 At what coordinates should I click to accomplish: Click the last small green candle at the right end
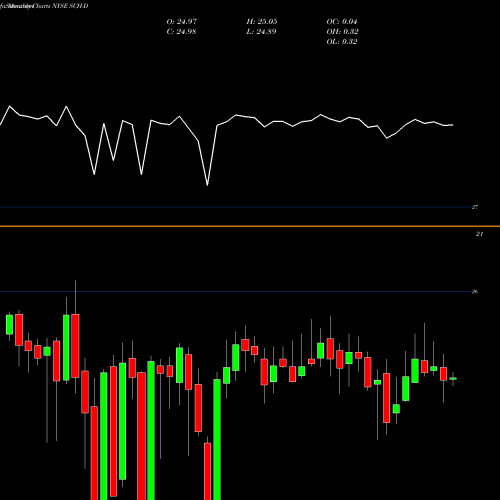click(453, 379)
